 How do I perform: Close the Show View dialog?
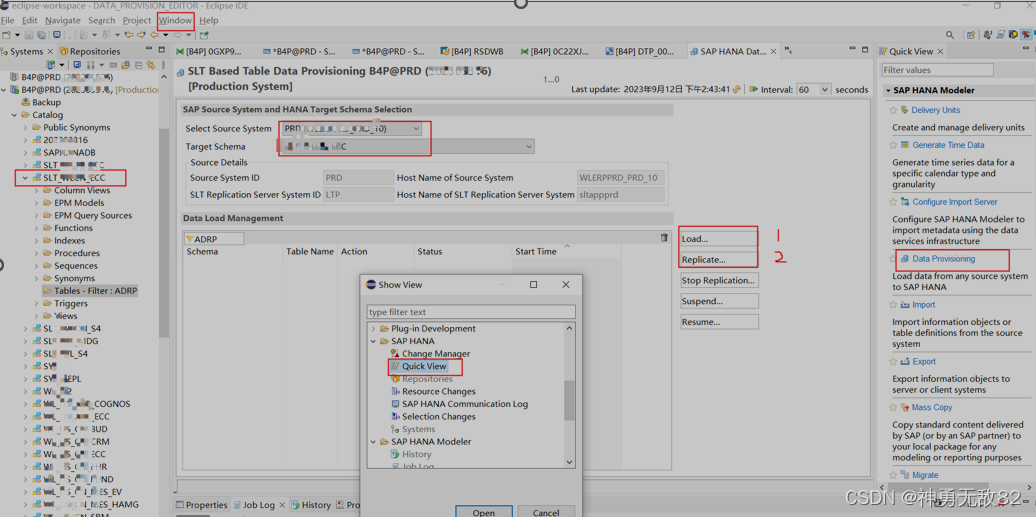tap(566, 285)
